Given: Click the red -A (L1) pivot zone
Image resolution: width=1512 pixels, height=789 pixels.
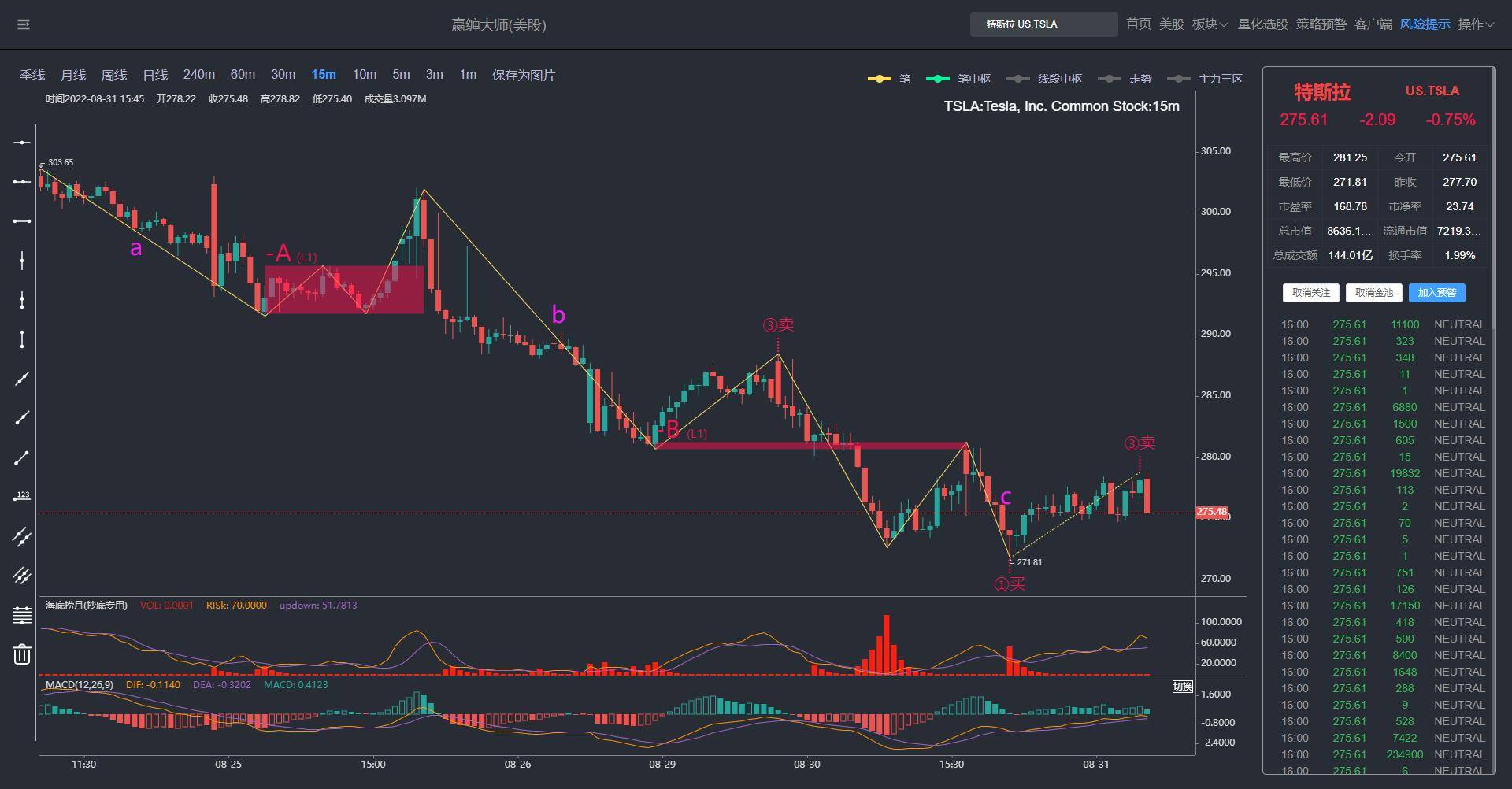Looking at the screenshot, I should 344,290.
